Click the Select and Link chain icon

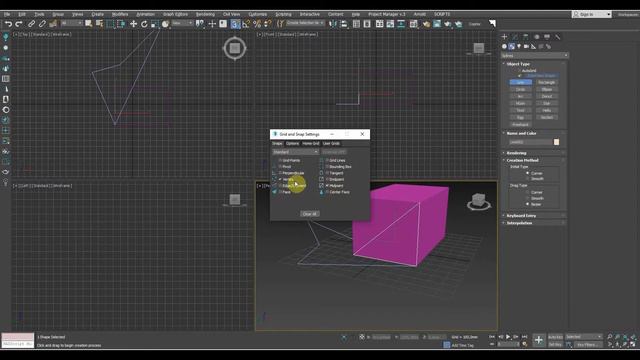[x=31, y=24]
